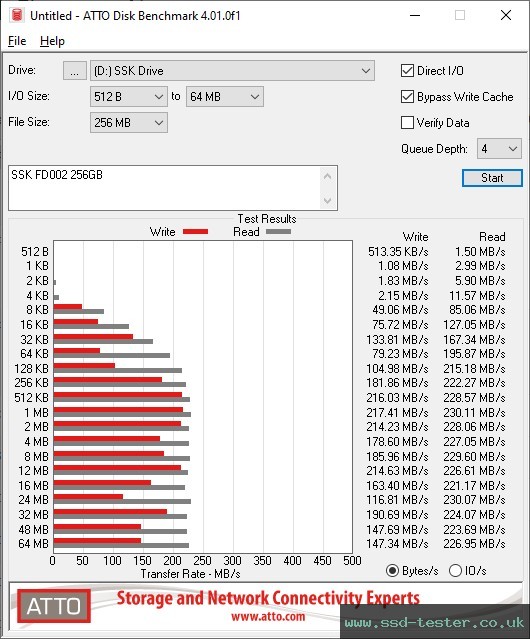Open the 512 B I/O size dropdown
530x639 pixels.
(x=129, y=97)
